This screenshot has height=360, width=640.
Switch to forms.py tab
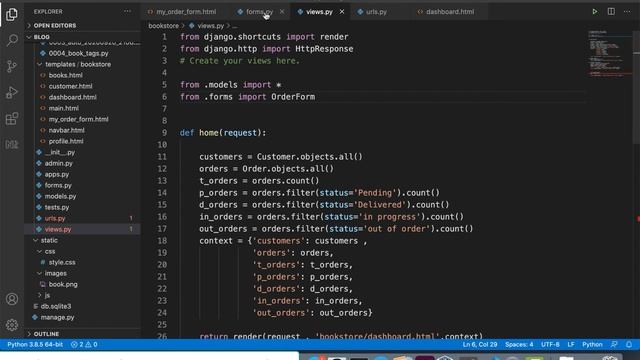pos(259,12)
